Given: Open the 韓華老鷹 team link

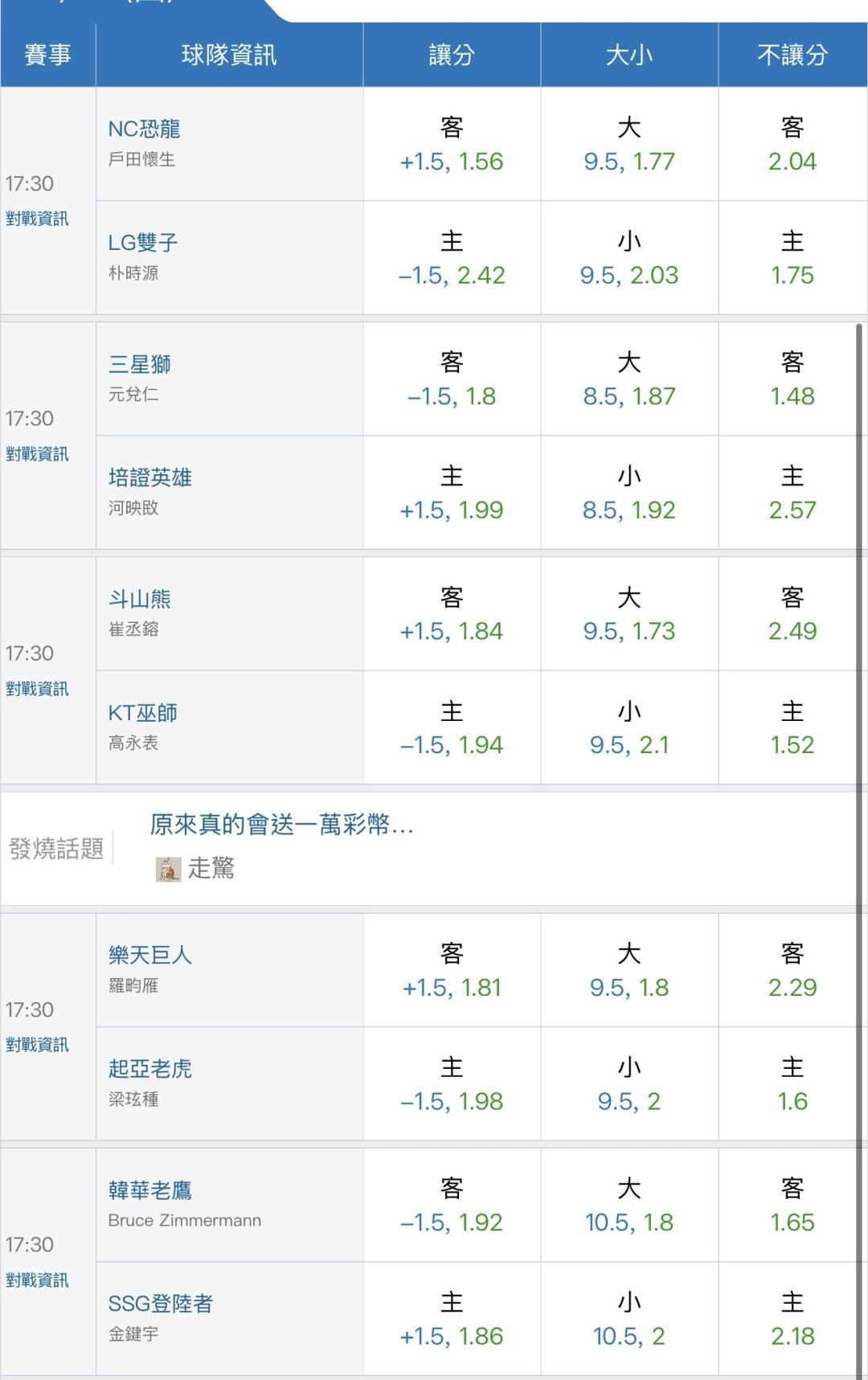Looking at the screenshot, I should (x=150, y=1190).
